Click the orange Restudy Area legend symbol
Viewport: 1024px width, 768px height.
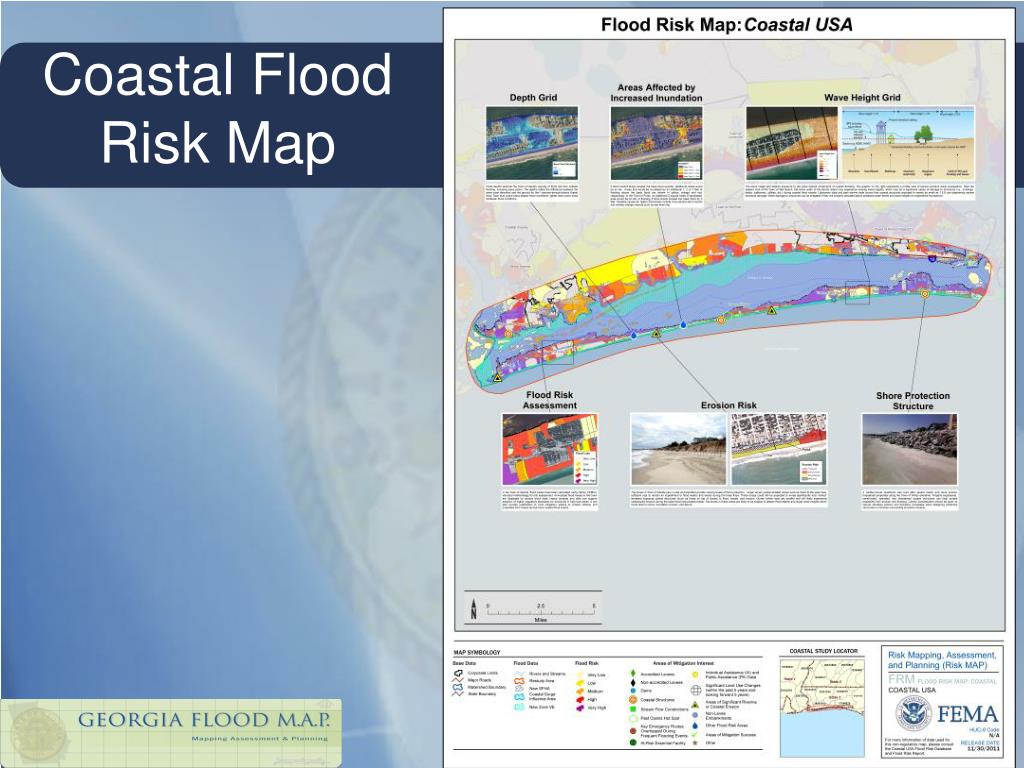[x=520, y=680]
